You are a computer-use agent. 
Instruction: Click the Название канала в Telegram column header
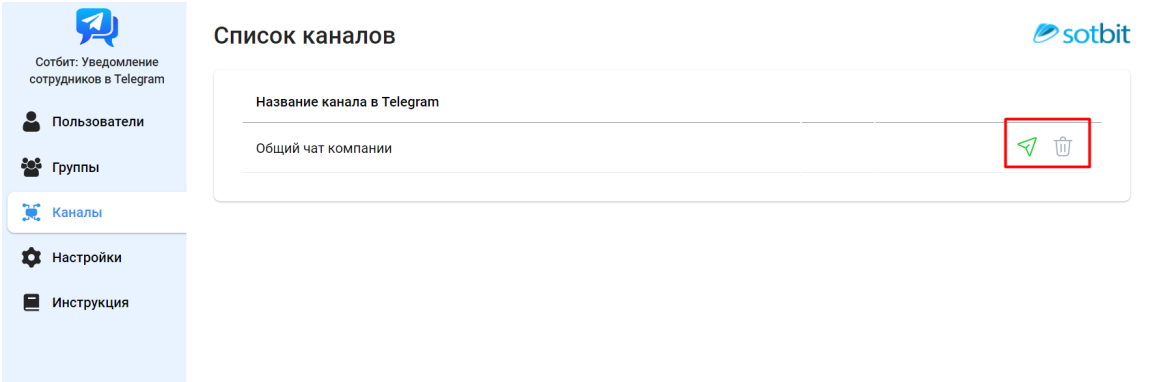tap(347, 102)
